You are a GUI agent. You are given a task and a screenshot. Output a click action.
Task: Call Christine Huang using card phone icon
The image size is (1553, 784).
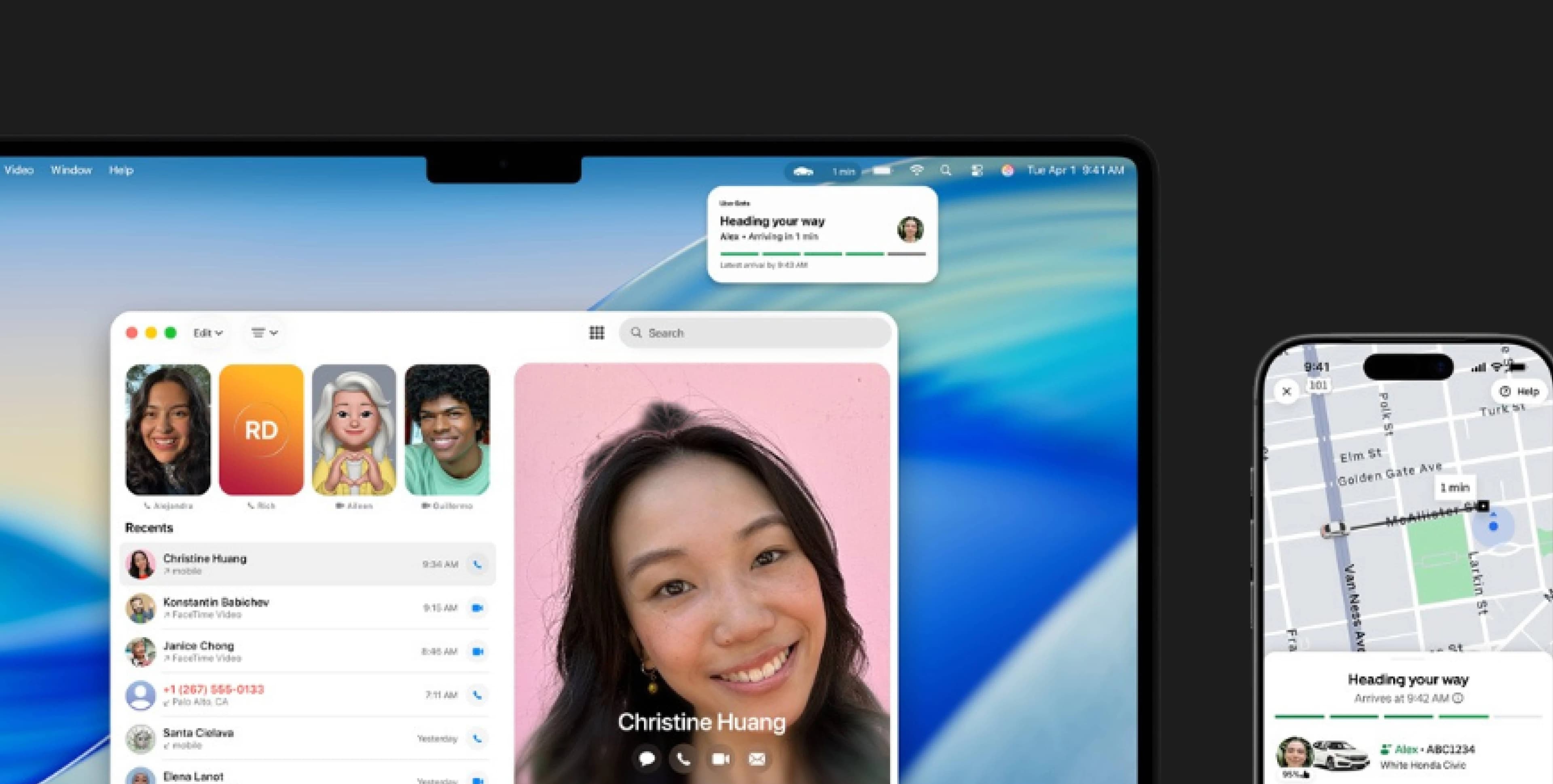pos(683,759)
